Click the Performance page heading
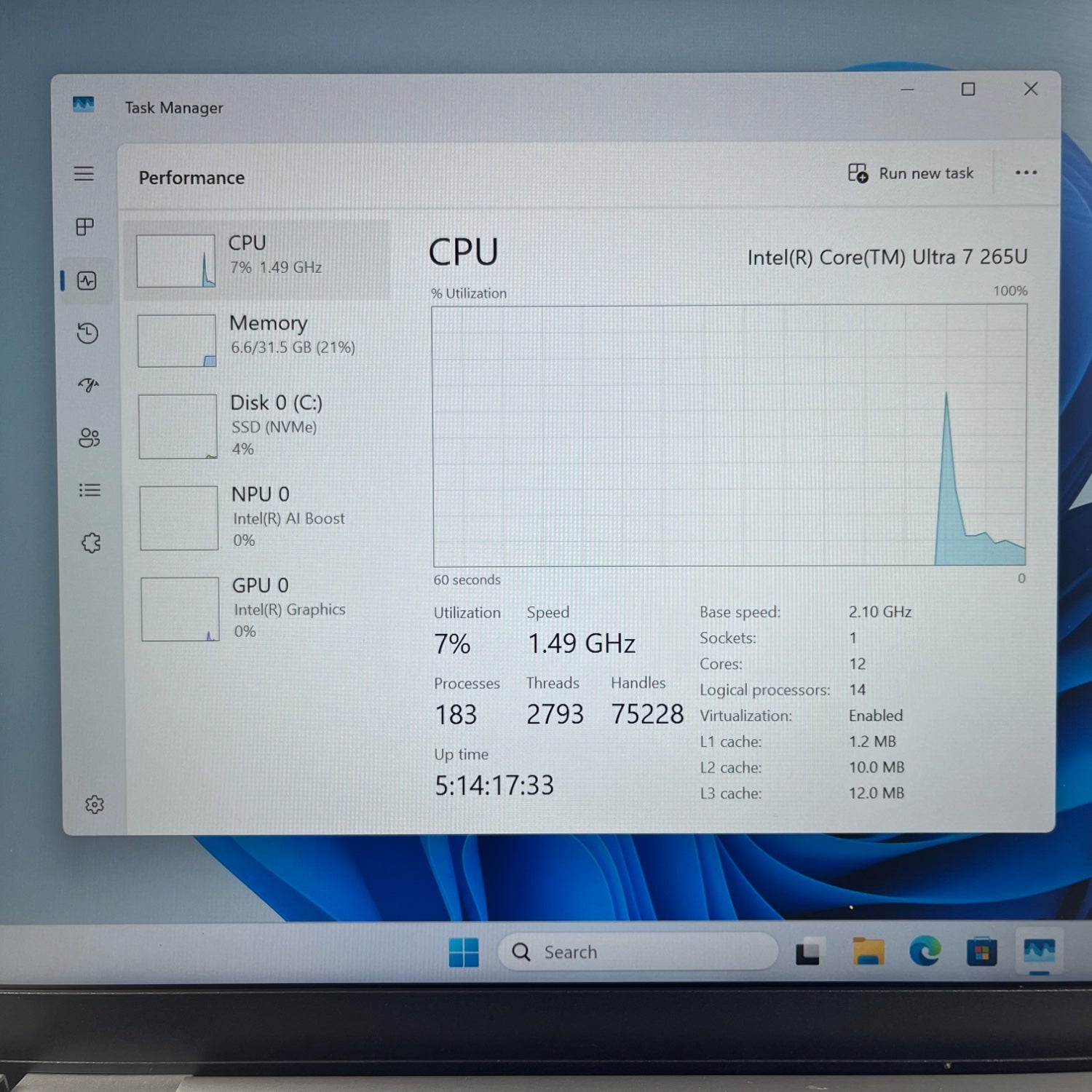 coord(191,178)
